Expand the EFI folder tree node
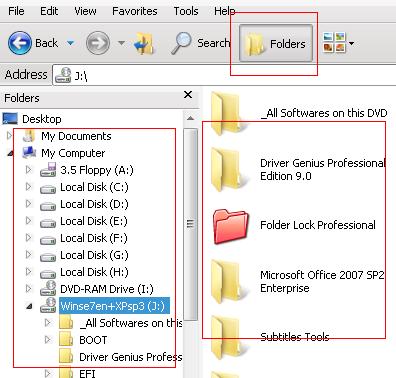Viewport: 396px width, 378px height. pyautogui.click(x=48, y=374)
